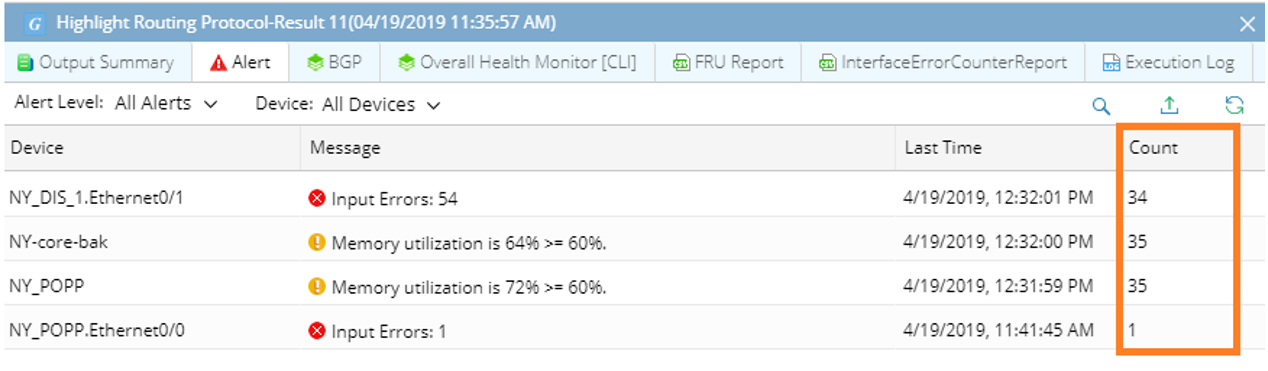Switch to the Output Summary tab
Image resolution: width=1268 pixels, height=371 pixels.
click(97, 62)
